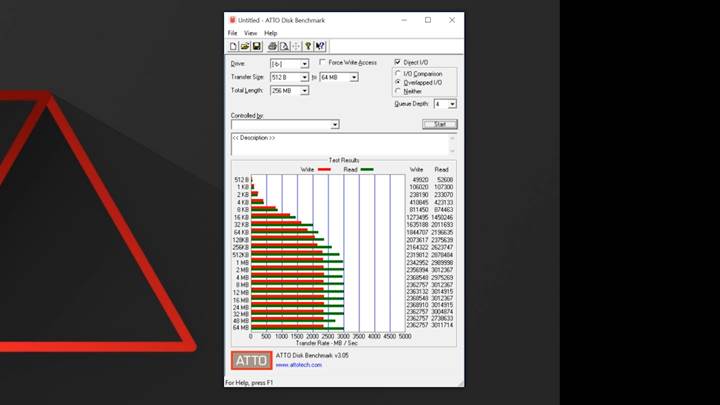Click the Description box scroll up arrow
This screenshot has height=405, width=720.
click(x=452, y=138)
